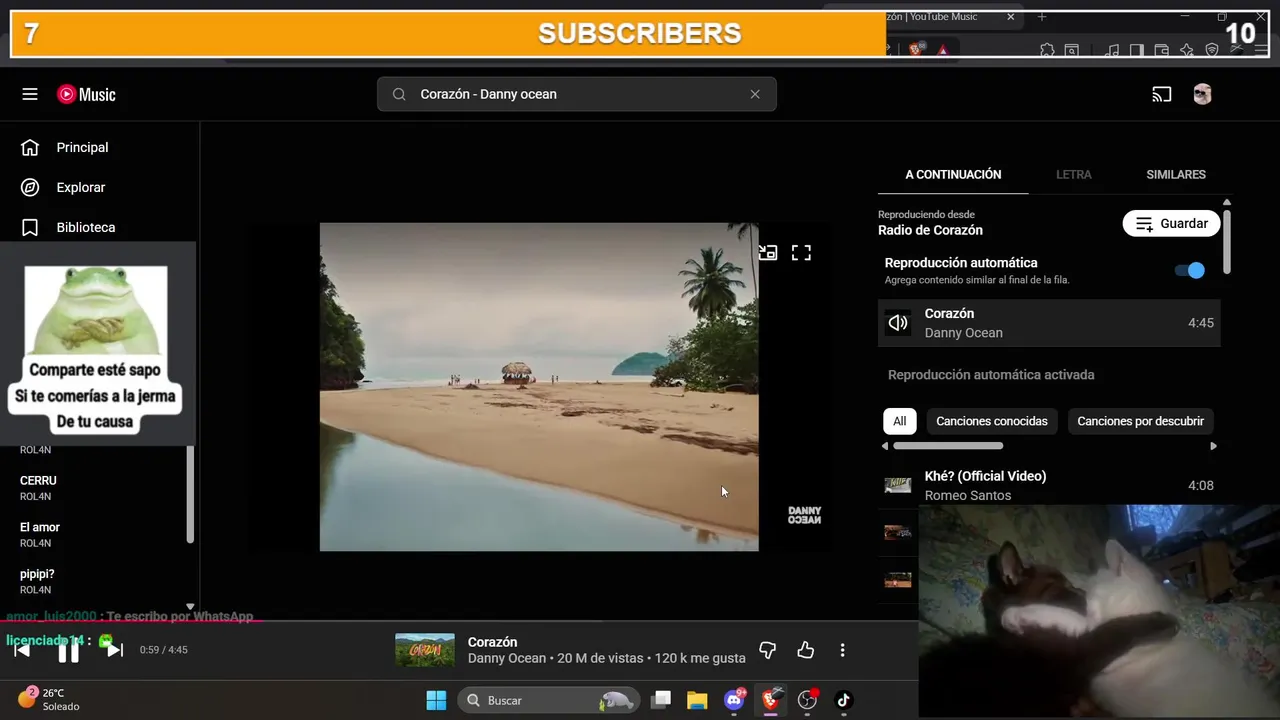The height and width of the screenshot is (720, 1280).
Task: Filter queue by Canciones por descubrir
Action: point(1140,421)
